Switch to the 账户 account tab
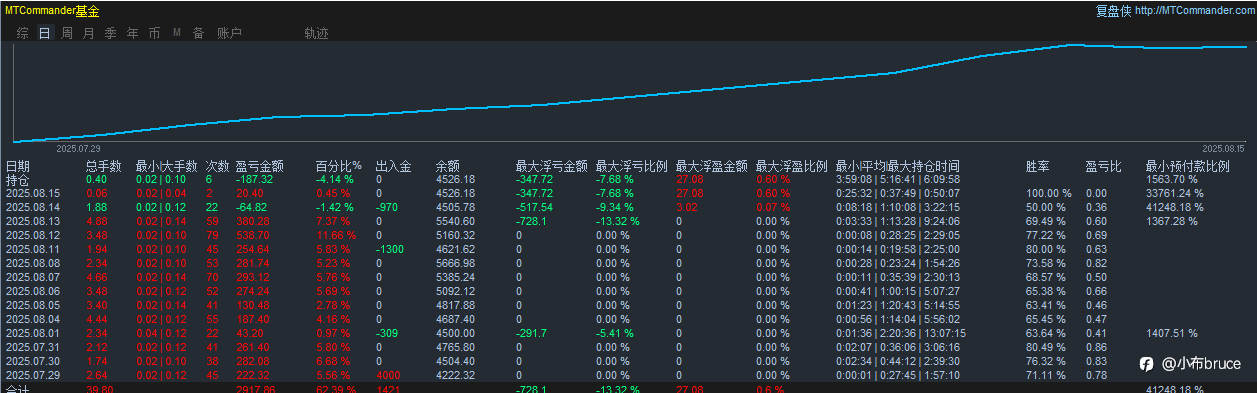This screenshot has width=1257, height=393. tap(229, 33)
